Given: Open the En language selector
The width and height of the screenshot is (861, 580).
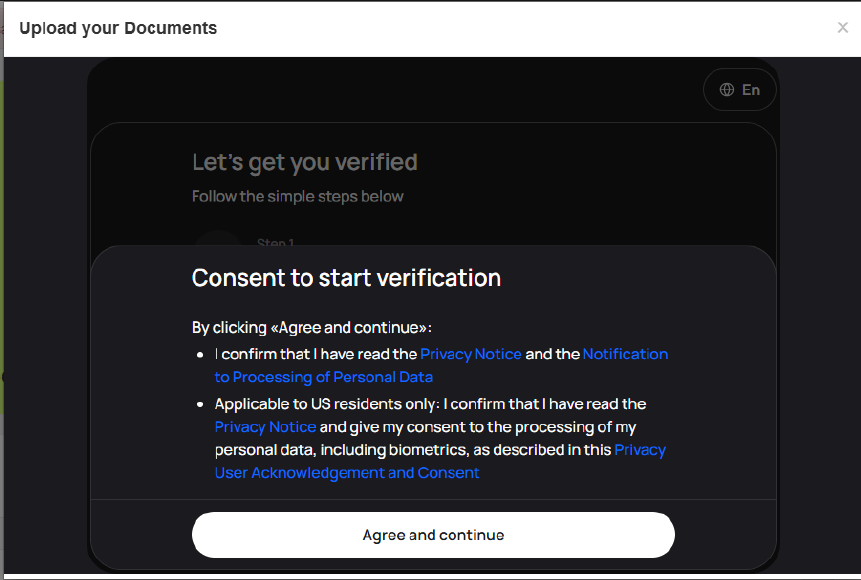Looking at the screenshot, I should [x=750, y=90].
